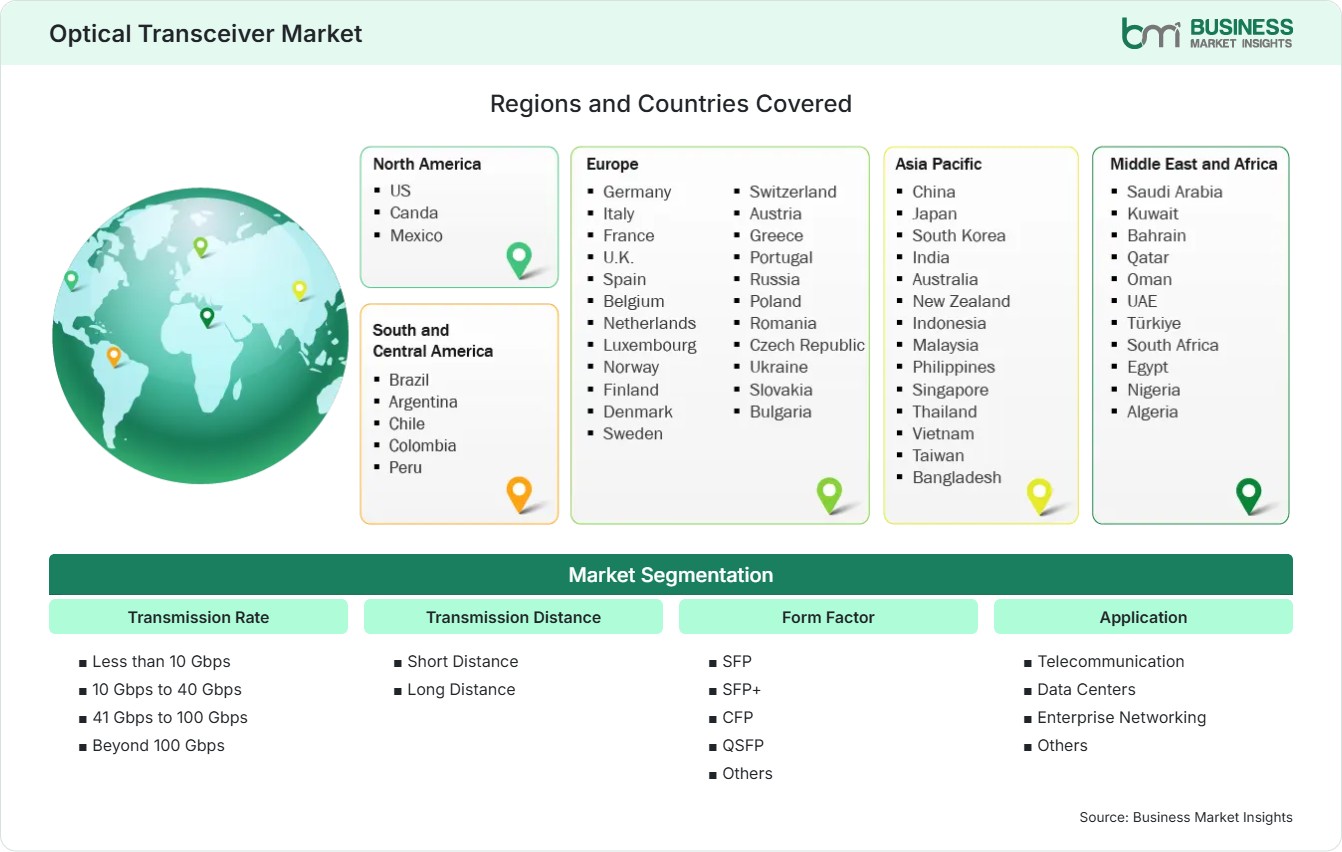Screen dimensions: 1342x852
Task: Select the Transmission Distance segment header
Action: [513, 617]
